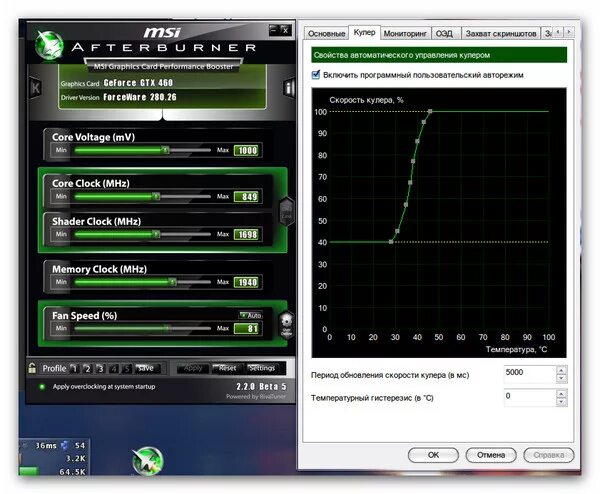600x494 pixels.
Task: Select the Кулер tab
Action: [x=364, y=33]
